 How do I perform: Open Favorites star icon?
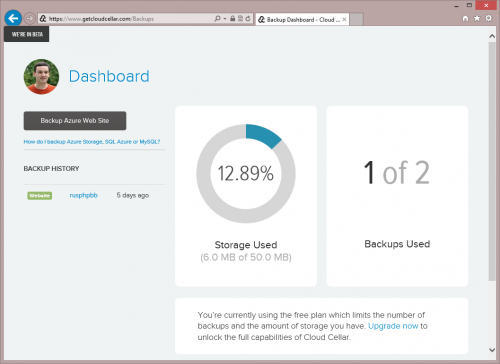tap(477, 18)
